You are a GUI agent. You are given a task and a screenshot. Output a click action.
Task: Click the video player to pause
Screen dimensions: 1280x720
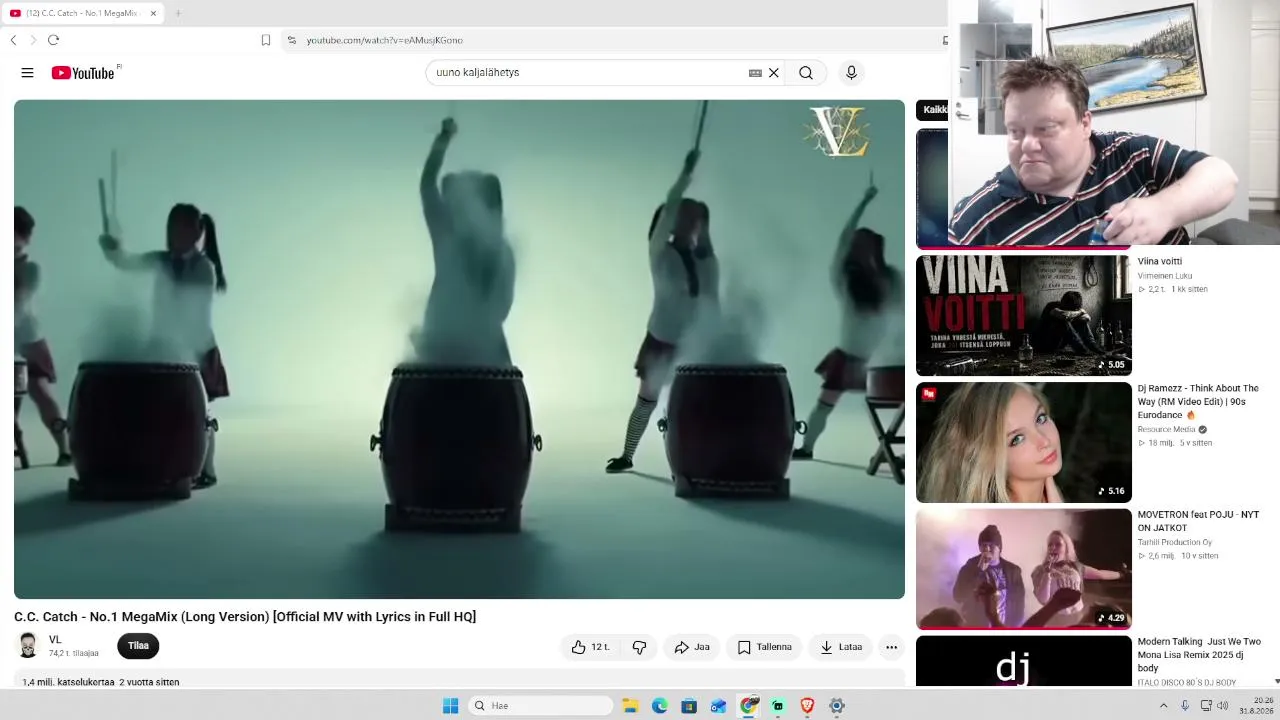point(459,349)
